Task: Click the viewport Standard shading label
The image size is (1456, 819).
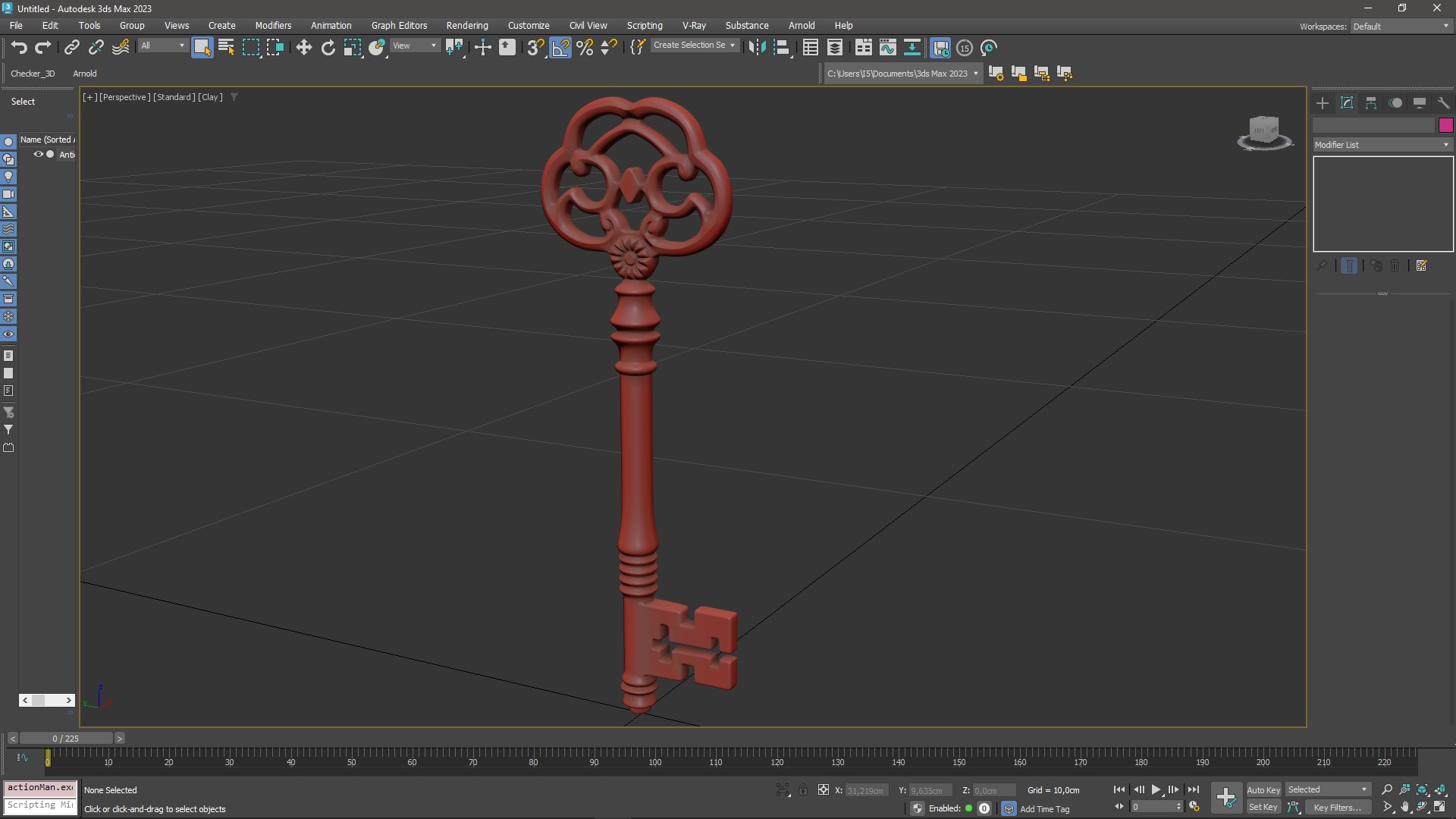Action: tap(174, 97)
